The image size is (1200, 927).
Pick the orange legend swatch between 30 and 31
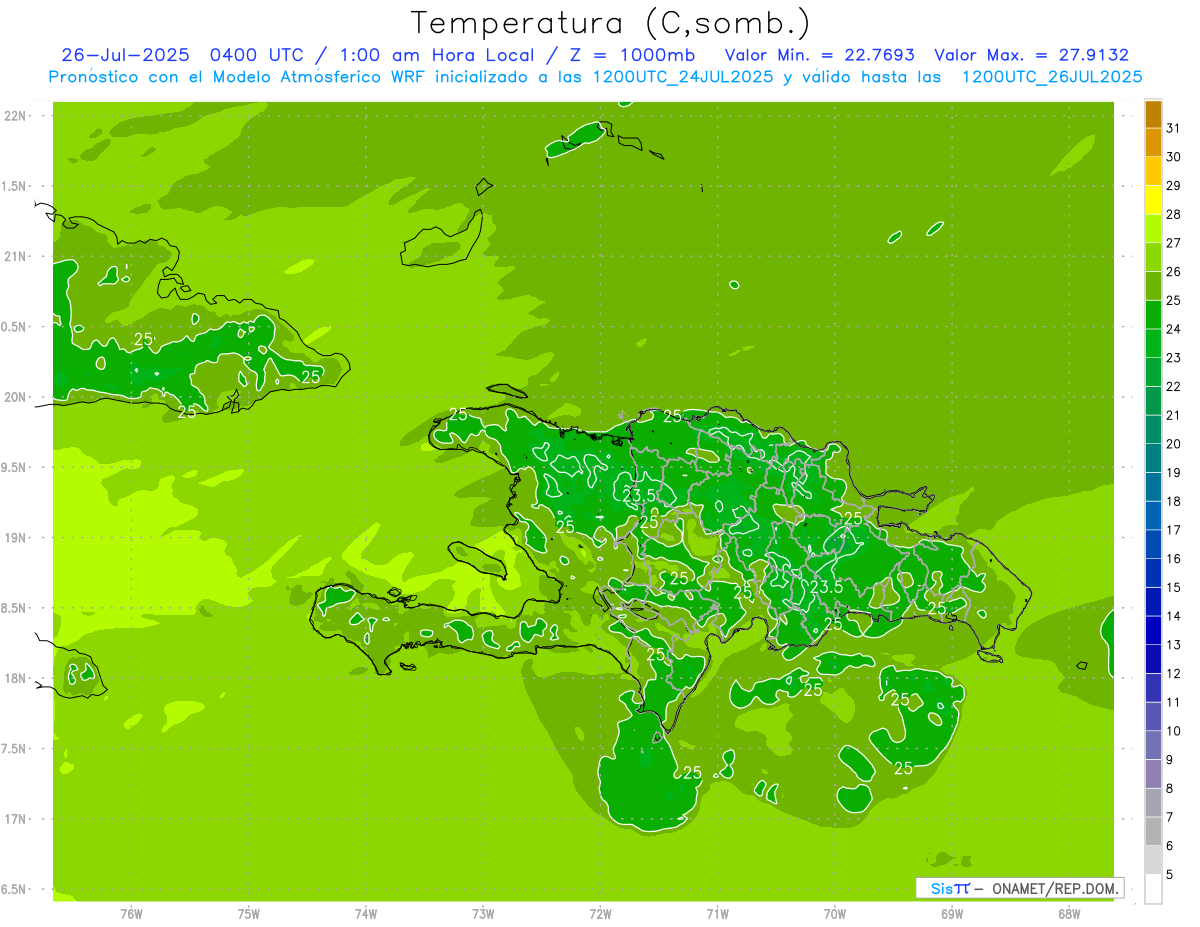(x=1153, y=143)
